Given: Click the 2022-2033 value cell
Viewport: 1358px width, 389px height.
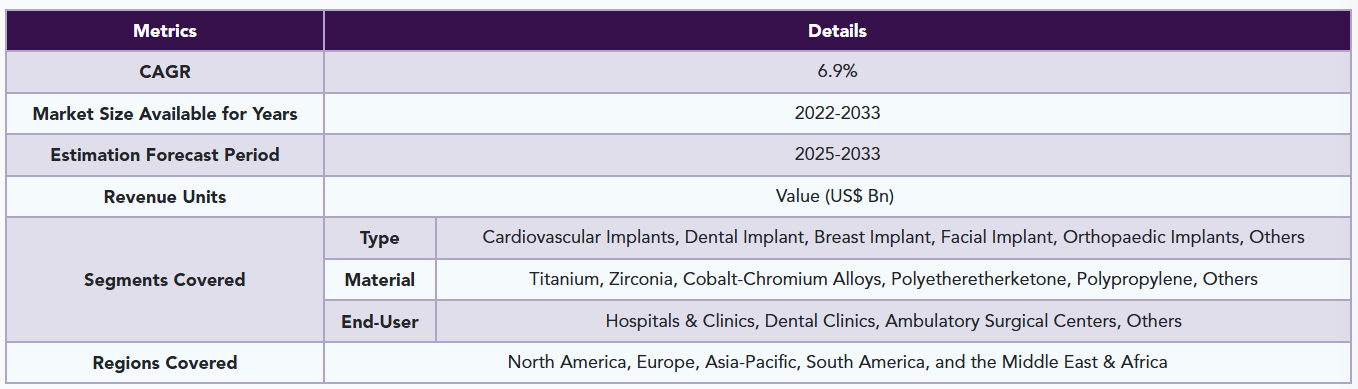Looking at the screenshot, I should 837,114.
